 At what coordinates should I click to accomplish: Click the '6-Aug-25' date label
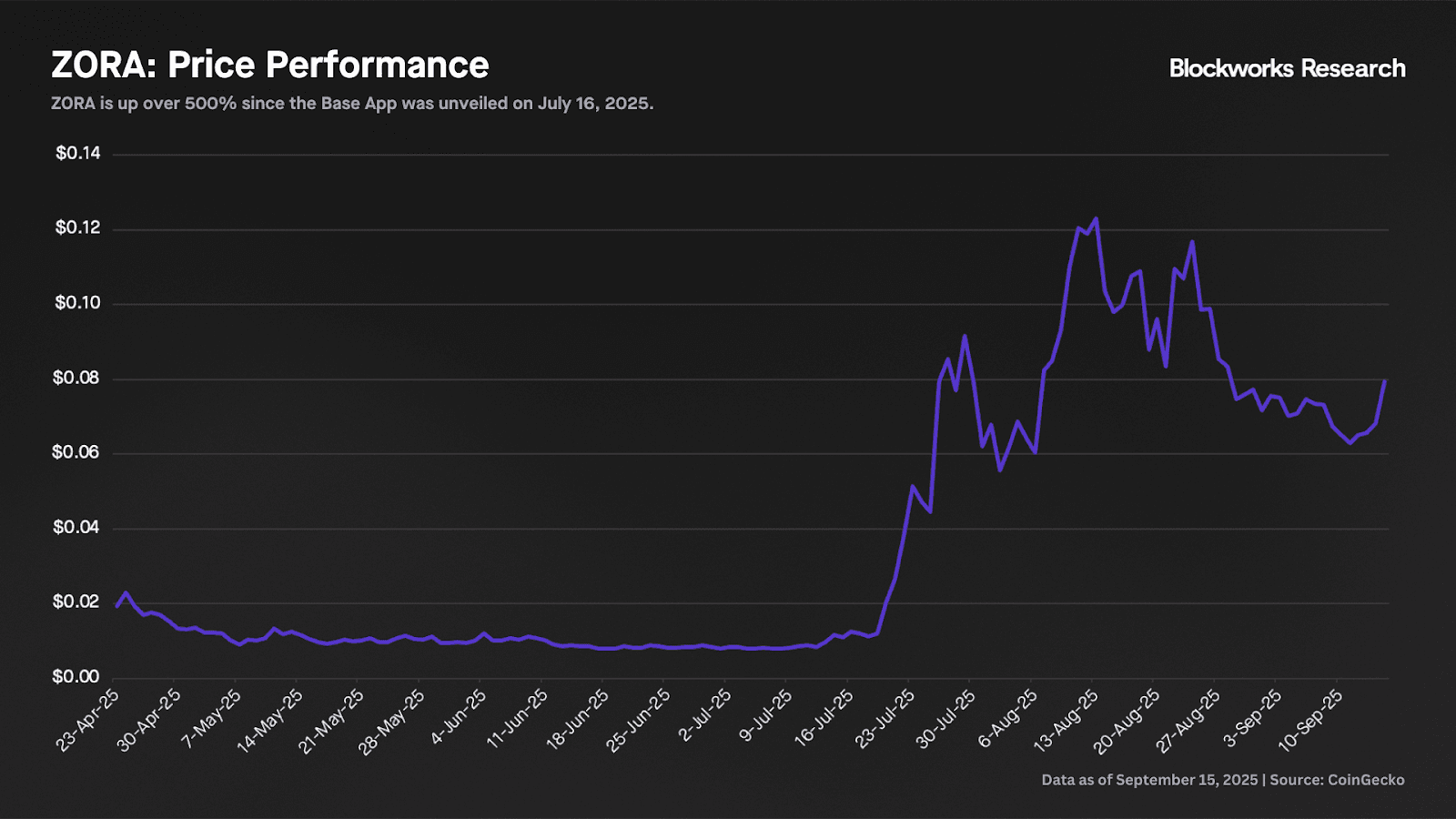click(x=1007, y=719)
